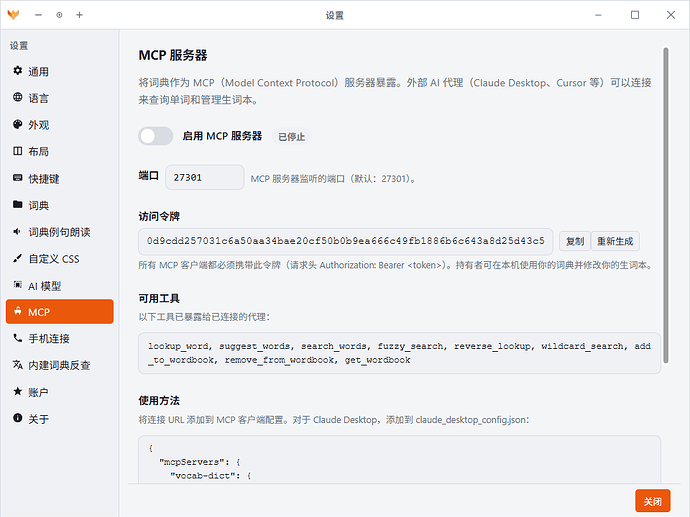Click the Authorization: Bearer token hint text

coord(395,265)
